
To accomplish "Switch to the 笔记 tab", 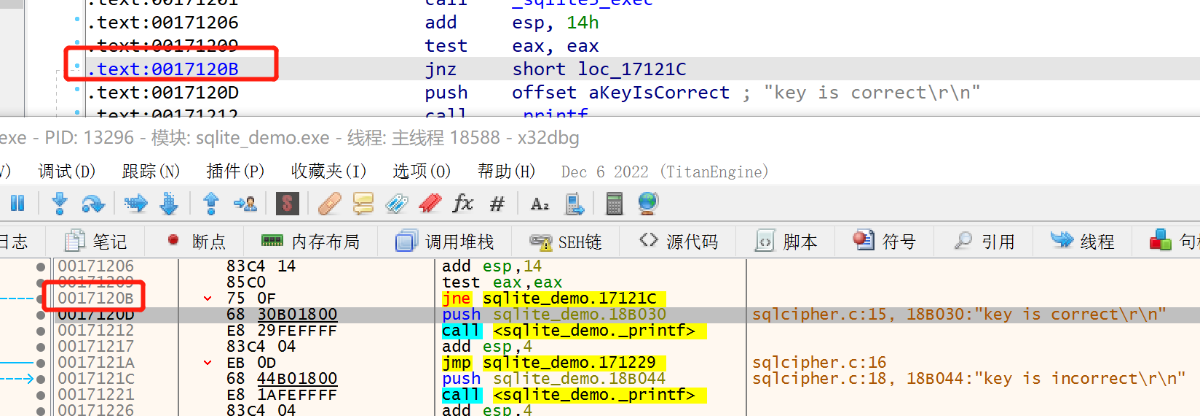I will point(96,241).
